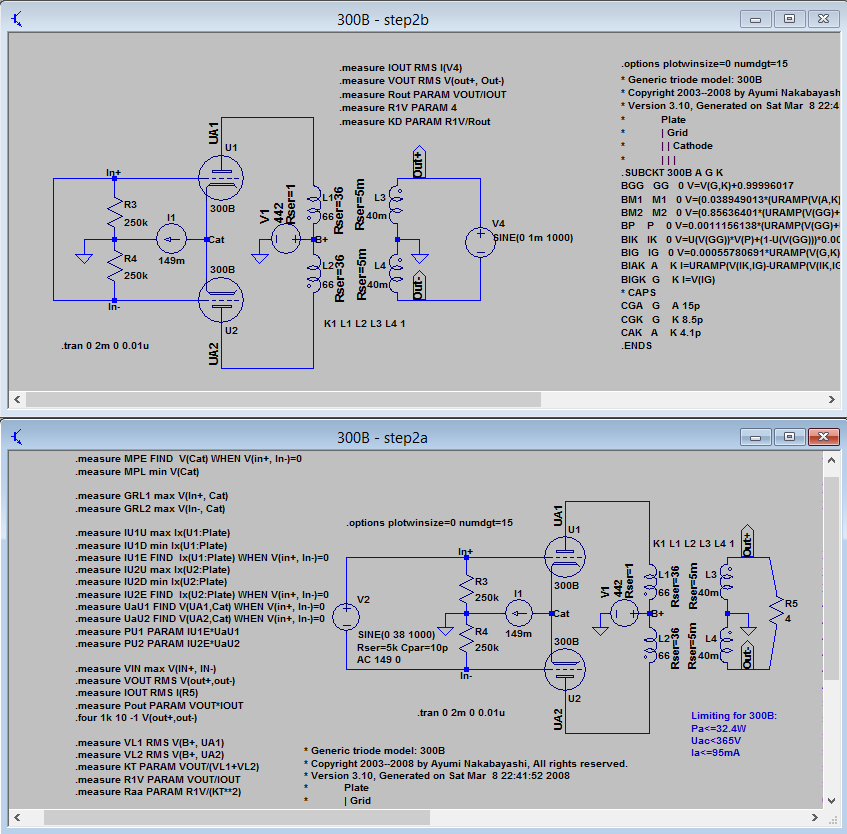Close the 300B - step2a window
Viewport: 847px width, 834px height.
[825, 437]
